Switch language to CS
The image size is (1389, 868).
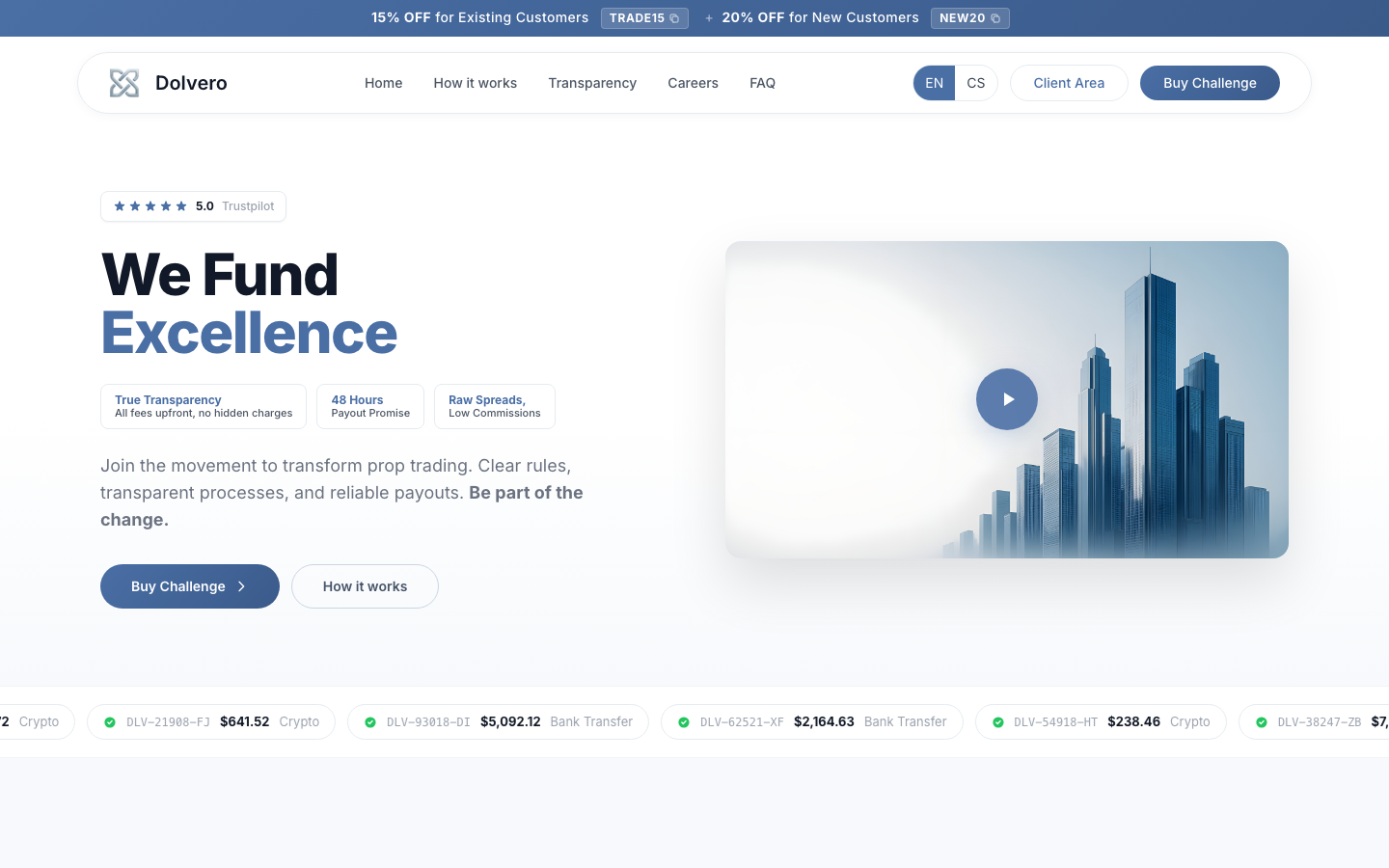(x=976, y=83)
